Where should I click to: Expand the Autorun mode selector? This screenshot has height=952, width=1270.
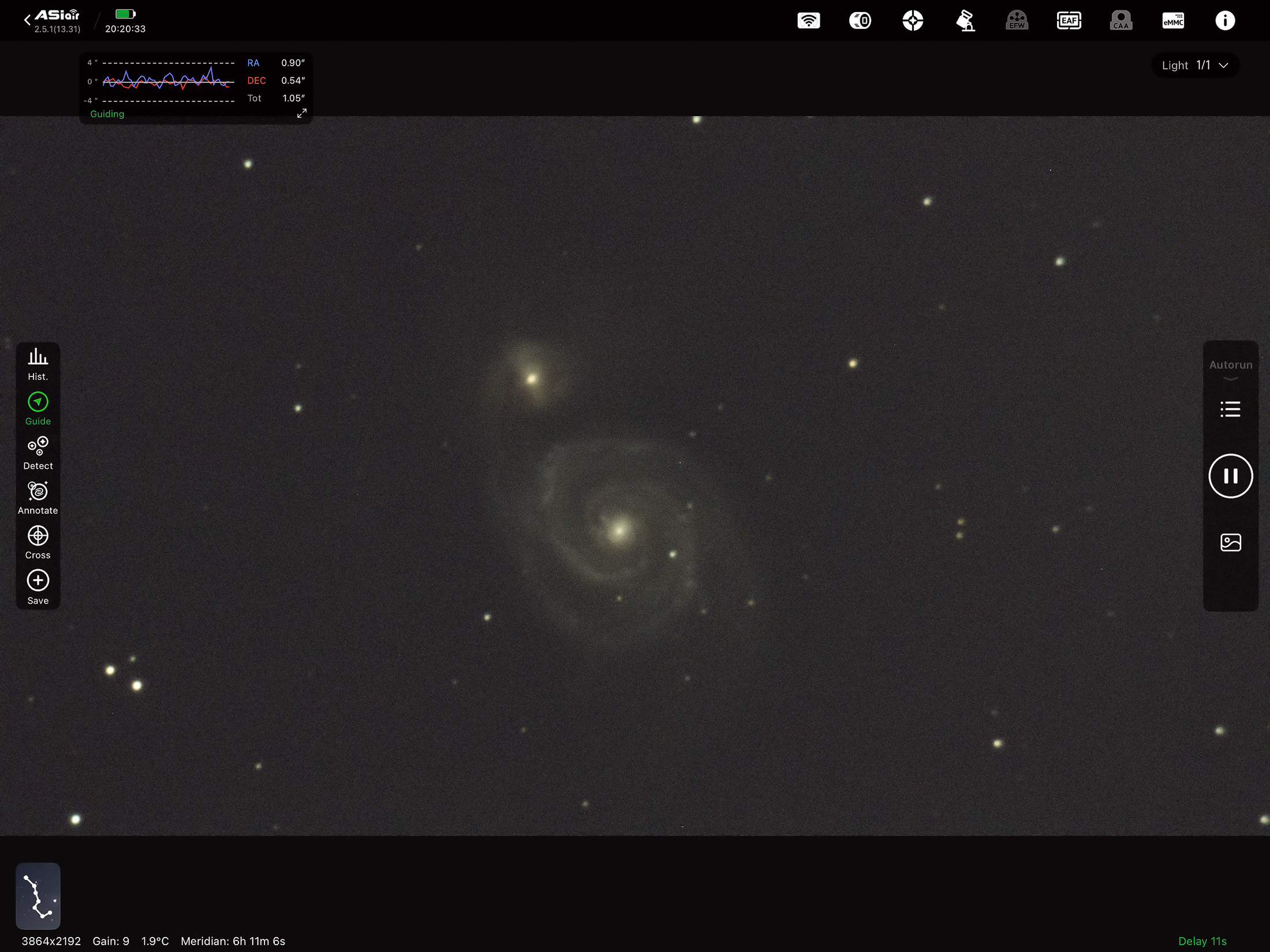[1230, 369]
